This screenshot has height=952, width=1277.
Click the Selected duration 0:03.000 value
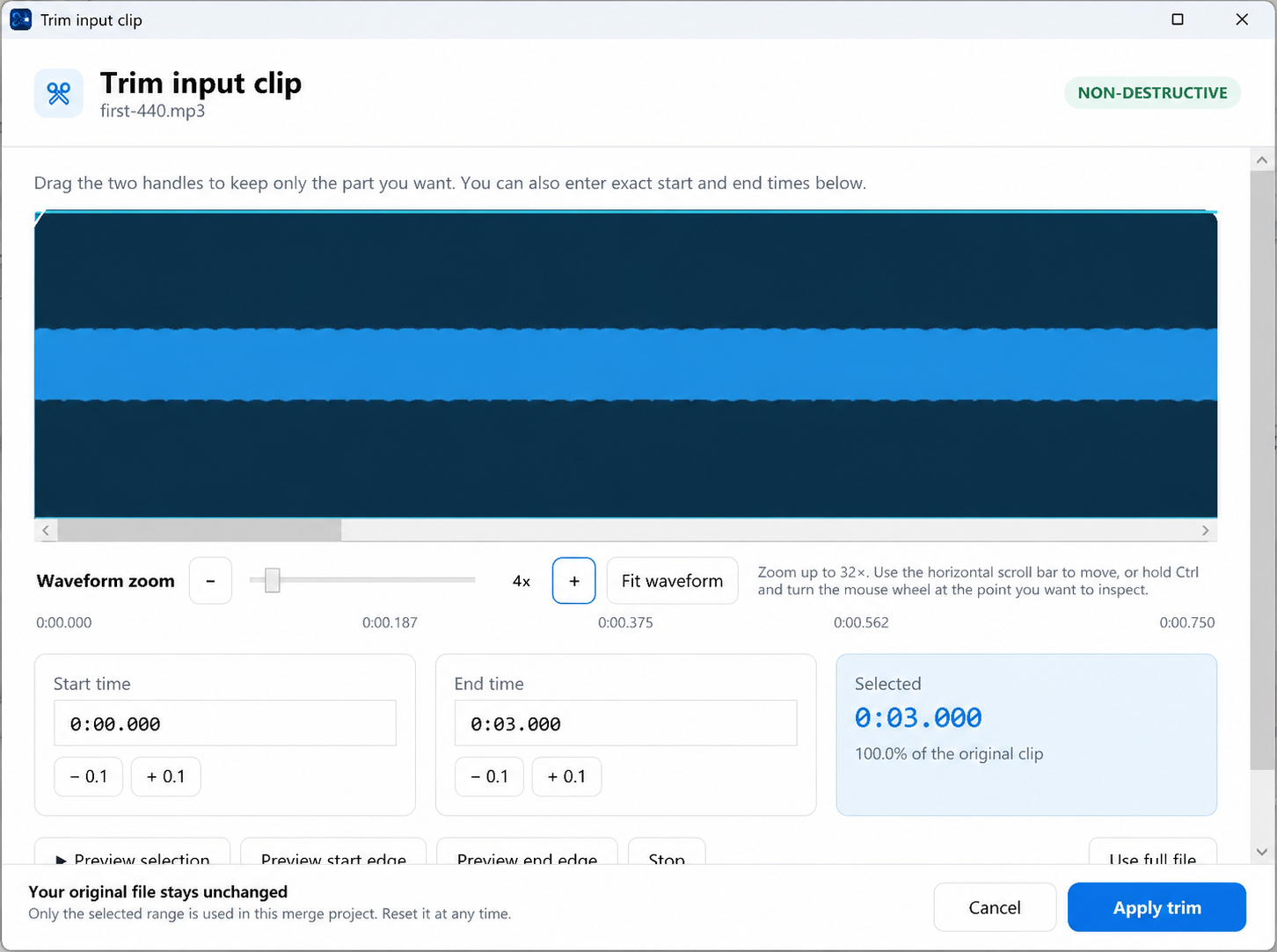click(x=918, y=717)
